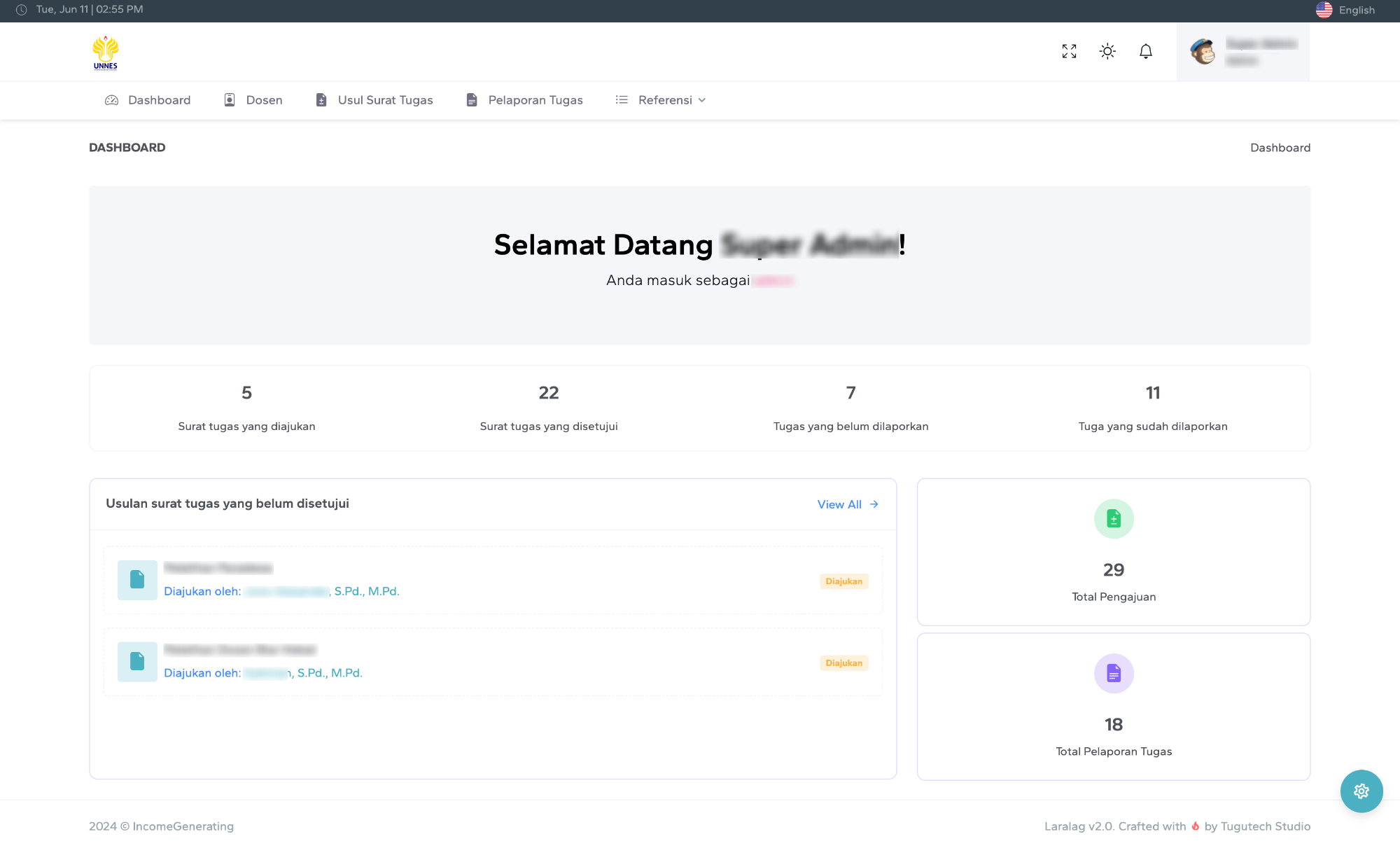The width and height of the screenshot is (1400, 846).
Task: Click the Surat tugas yang disetujui stat
Action: 549,408
